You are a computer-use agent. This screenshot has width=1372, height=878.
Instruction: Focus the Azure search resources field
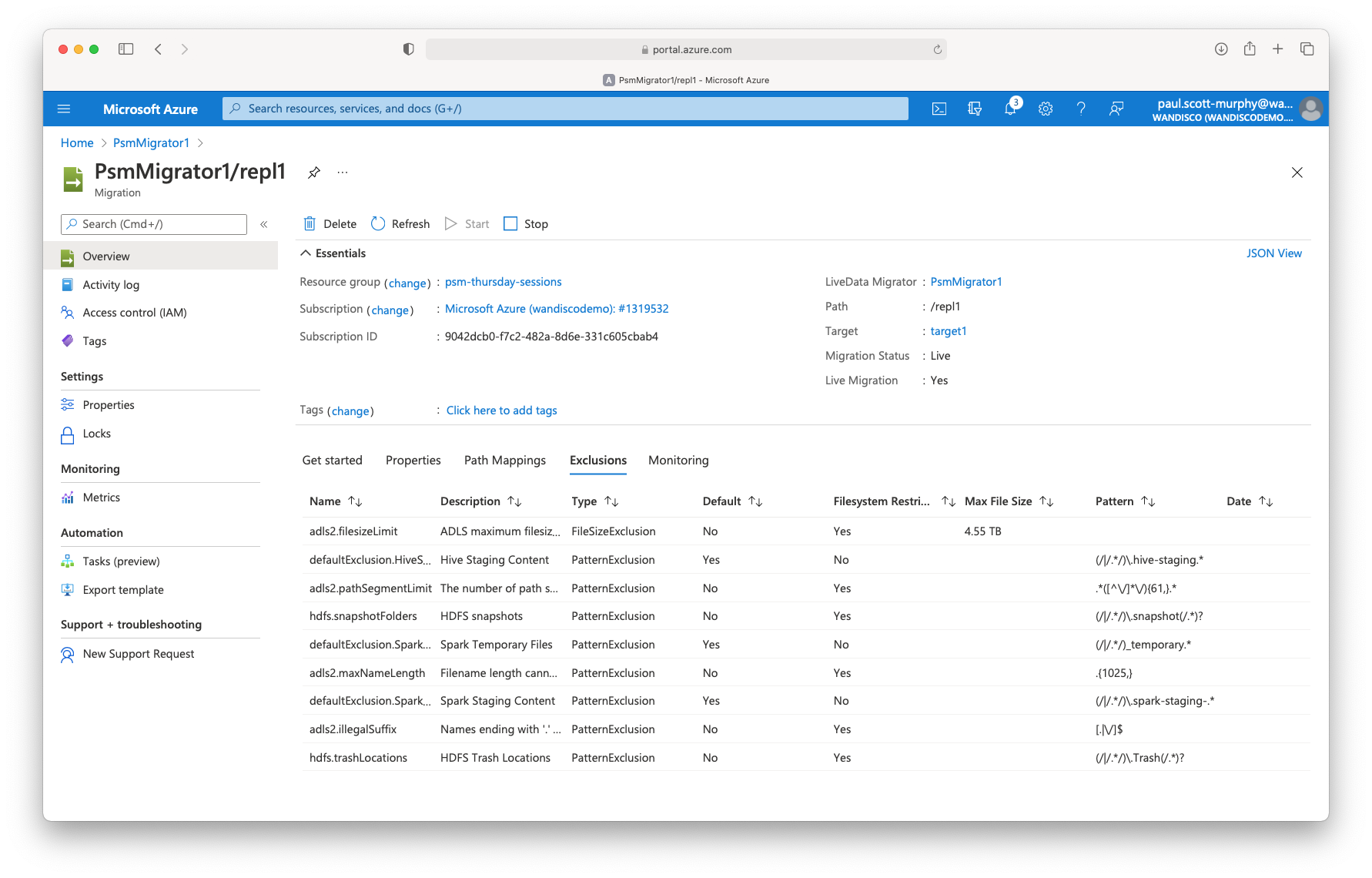pos(566,109)
